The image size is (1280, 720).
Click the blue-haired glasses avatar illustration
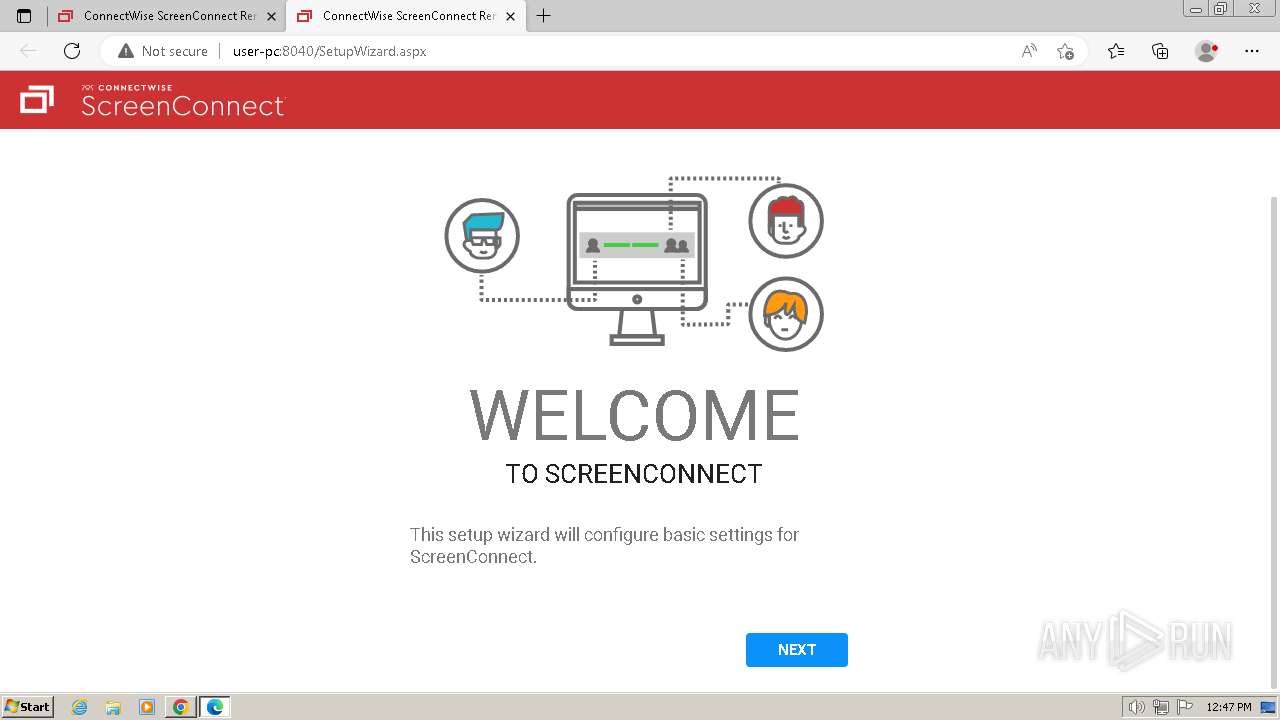(482, 236)
